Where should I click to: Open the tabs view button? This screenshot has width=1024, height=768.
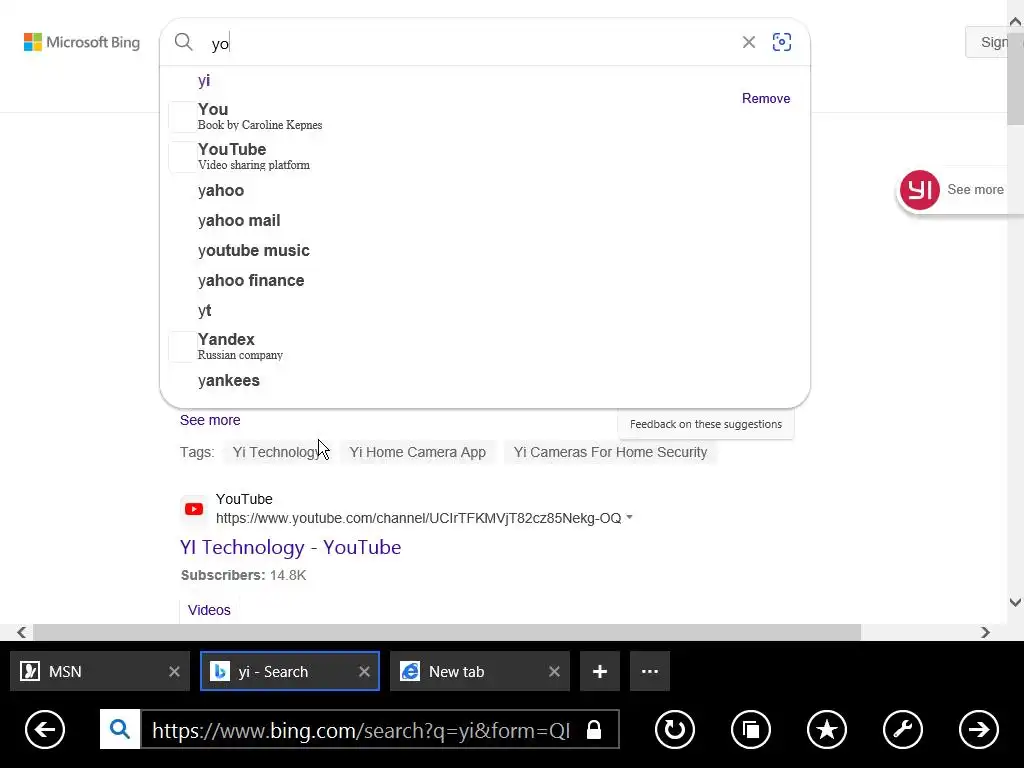coord(751,729)
